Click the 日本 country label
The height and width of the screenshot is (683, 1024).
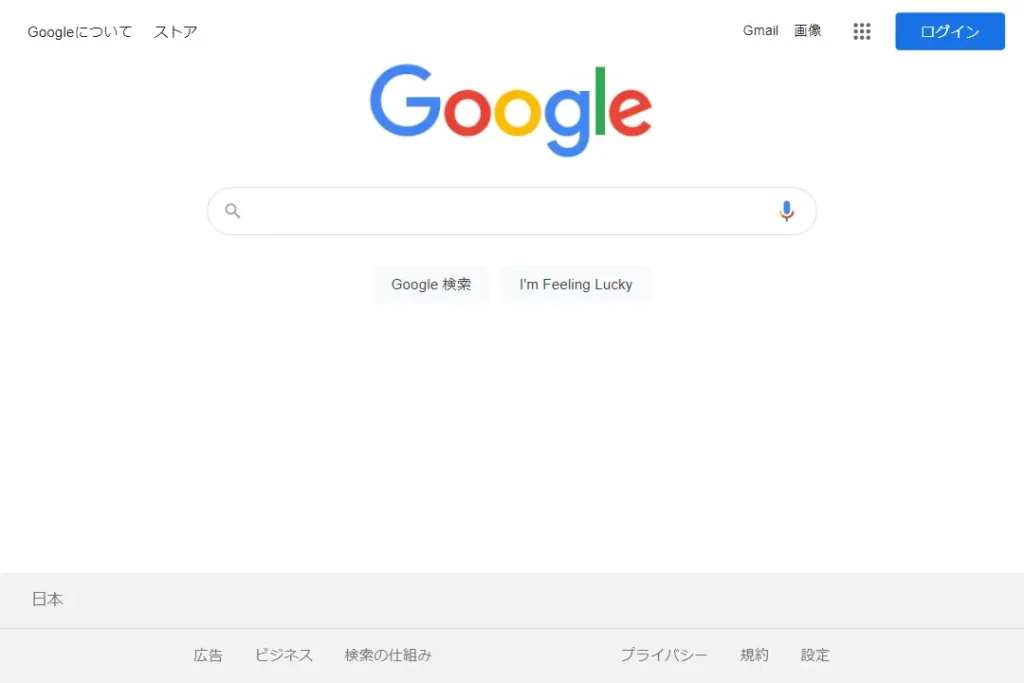coord(48,599)
